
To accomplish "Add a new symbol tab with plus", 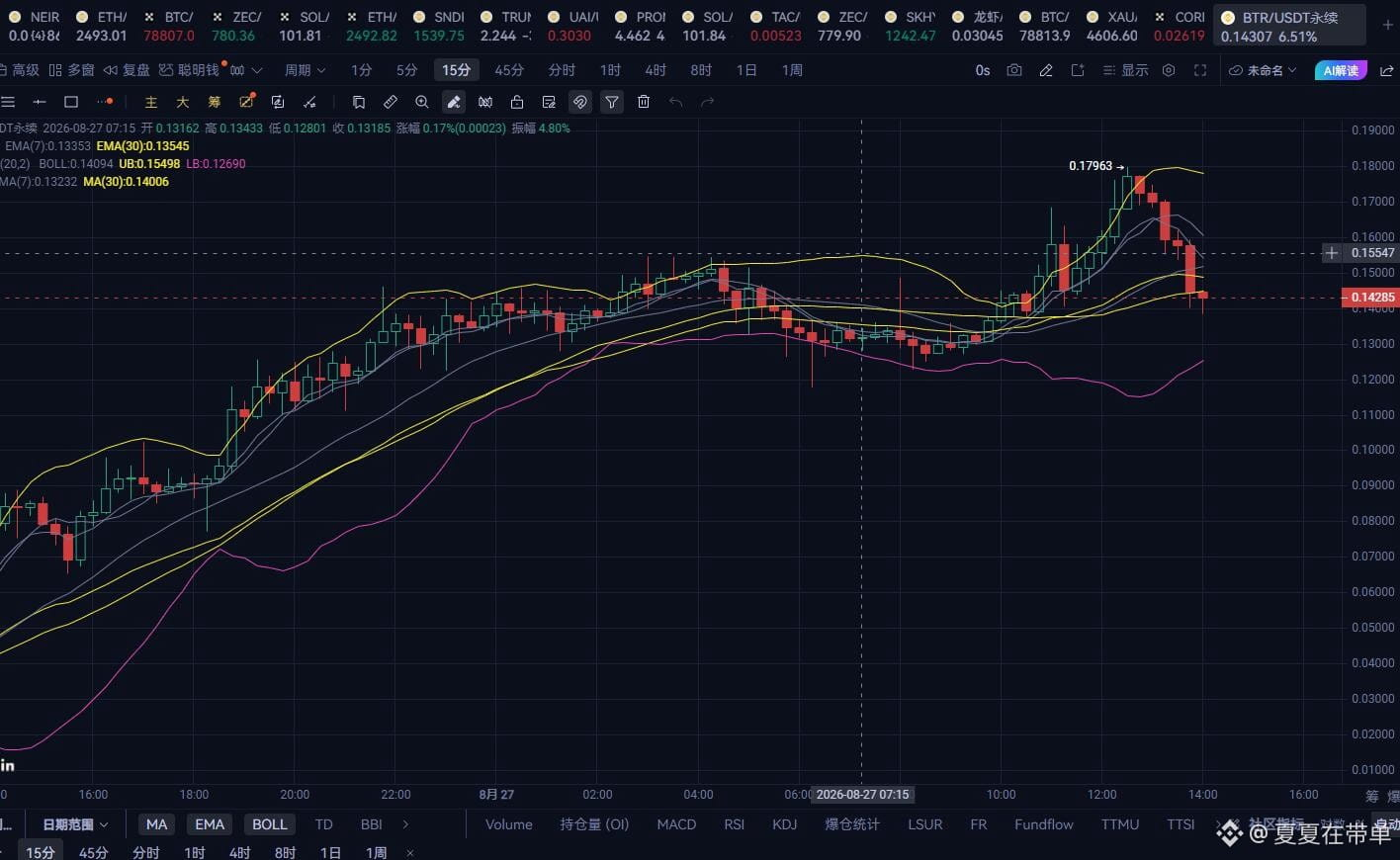I will pos(1387,26).
